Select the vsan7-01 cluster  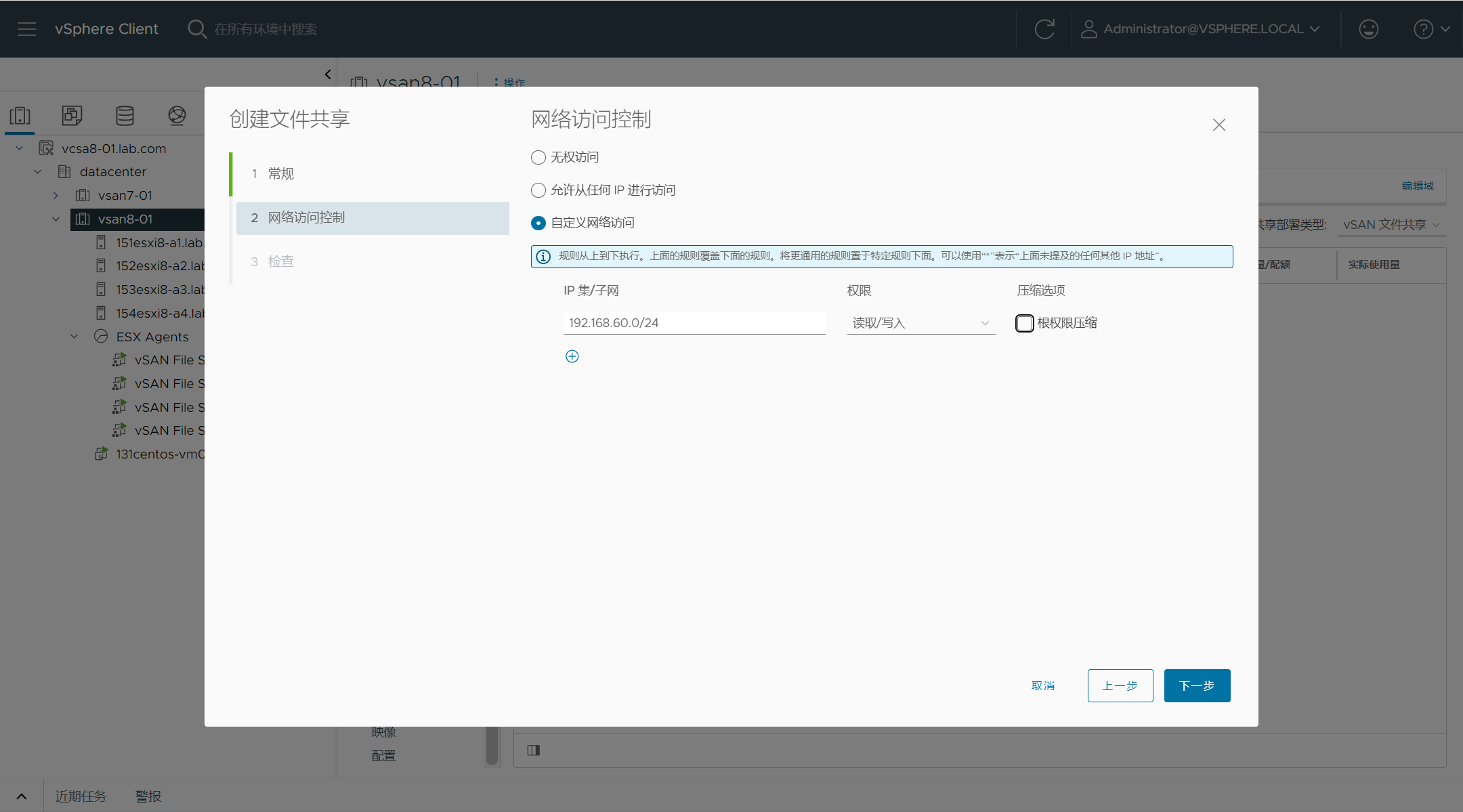(125, 195)
